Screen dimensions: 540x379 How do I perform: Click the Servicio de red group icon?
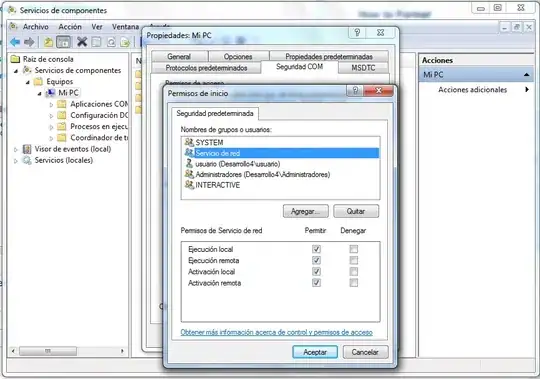pos(189,152)
